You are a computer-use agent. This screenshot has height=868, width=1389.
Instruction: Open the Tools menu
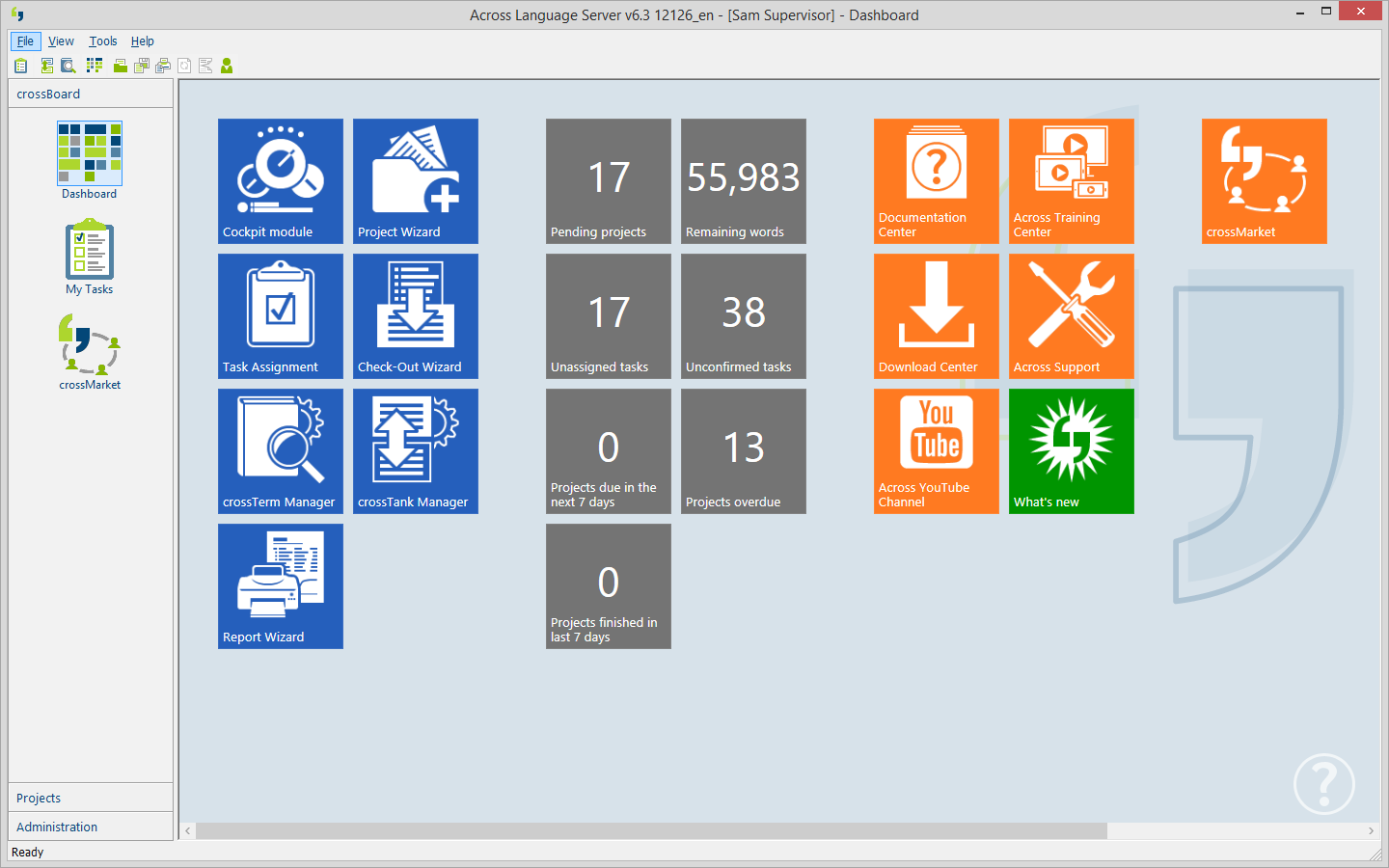tap(103, 41)
